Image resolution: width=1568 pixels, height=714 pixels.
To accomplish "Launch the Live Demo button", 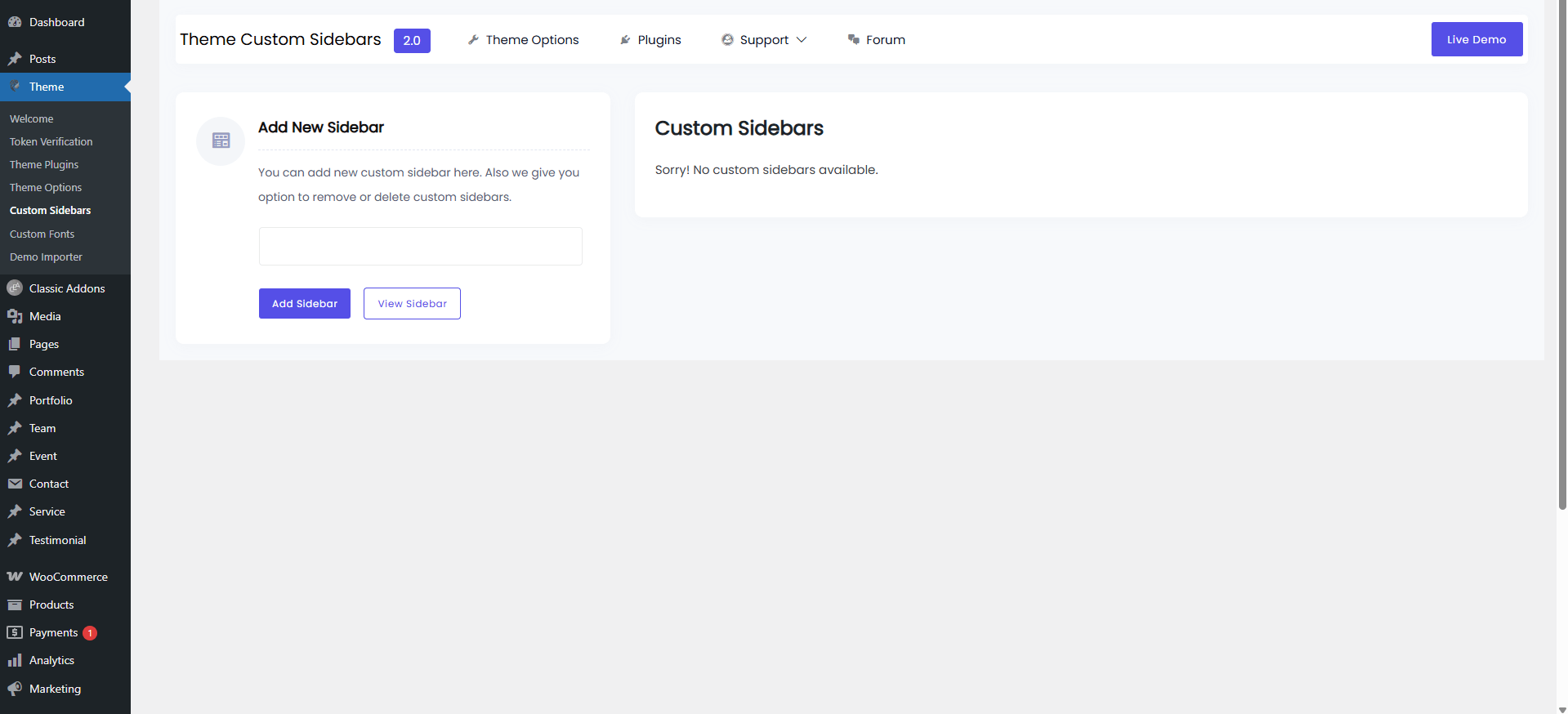I will [1476, 39].
